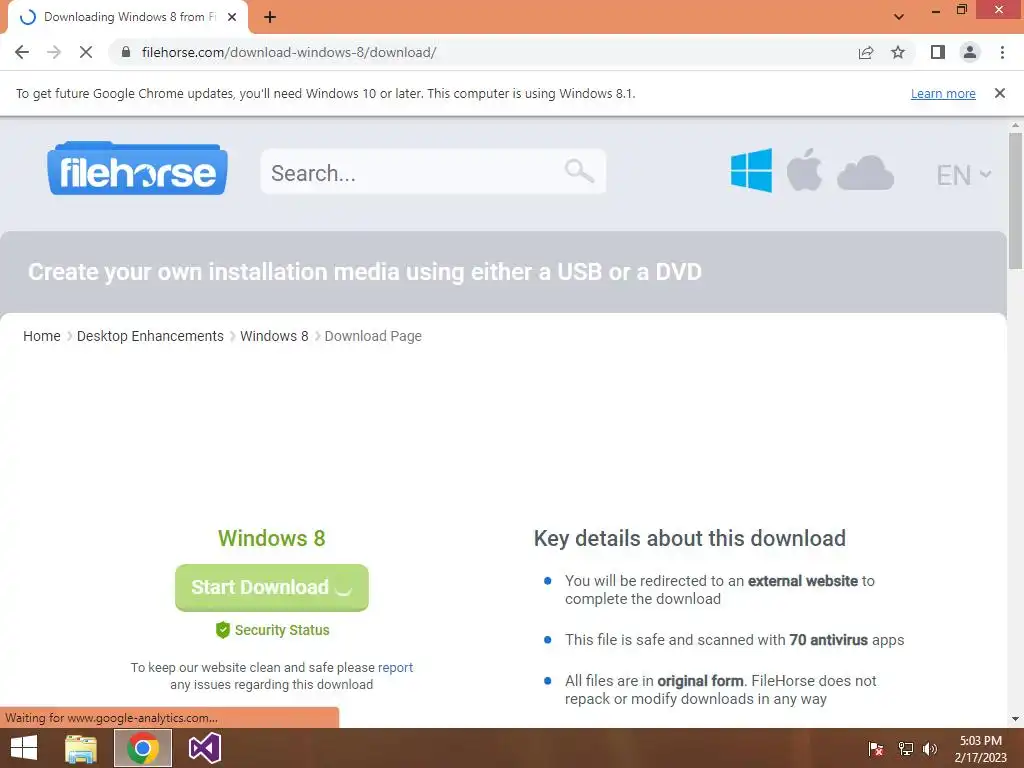Click the FileHorse logo
The height and width of the screenshot is (768, 1024).
click(137, 169)
